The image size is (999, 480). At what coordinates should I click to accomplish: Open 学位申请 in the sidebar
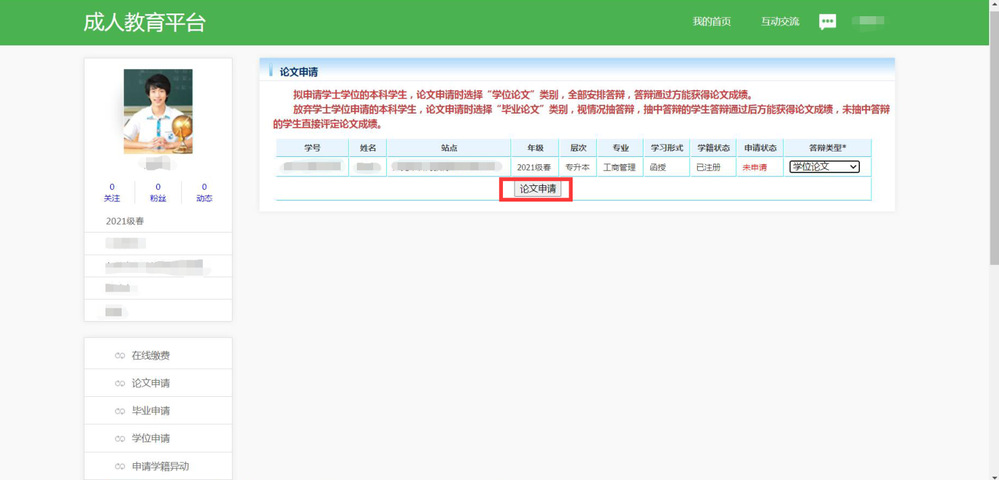pos(151,439)
